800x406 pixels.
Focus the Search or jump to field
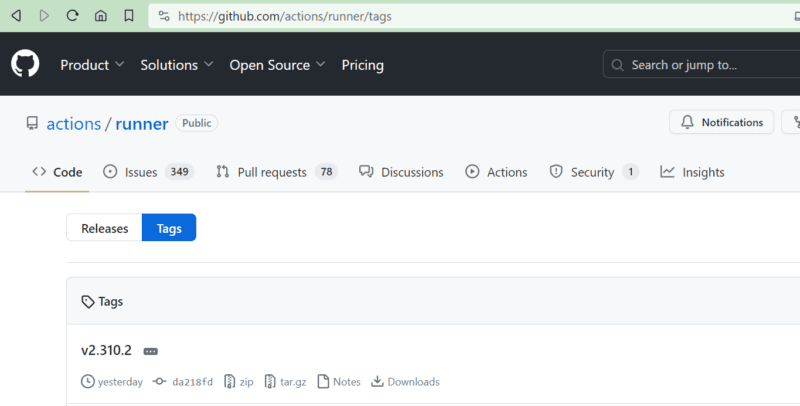(x=702, y=65)
